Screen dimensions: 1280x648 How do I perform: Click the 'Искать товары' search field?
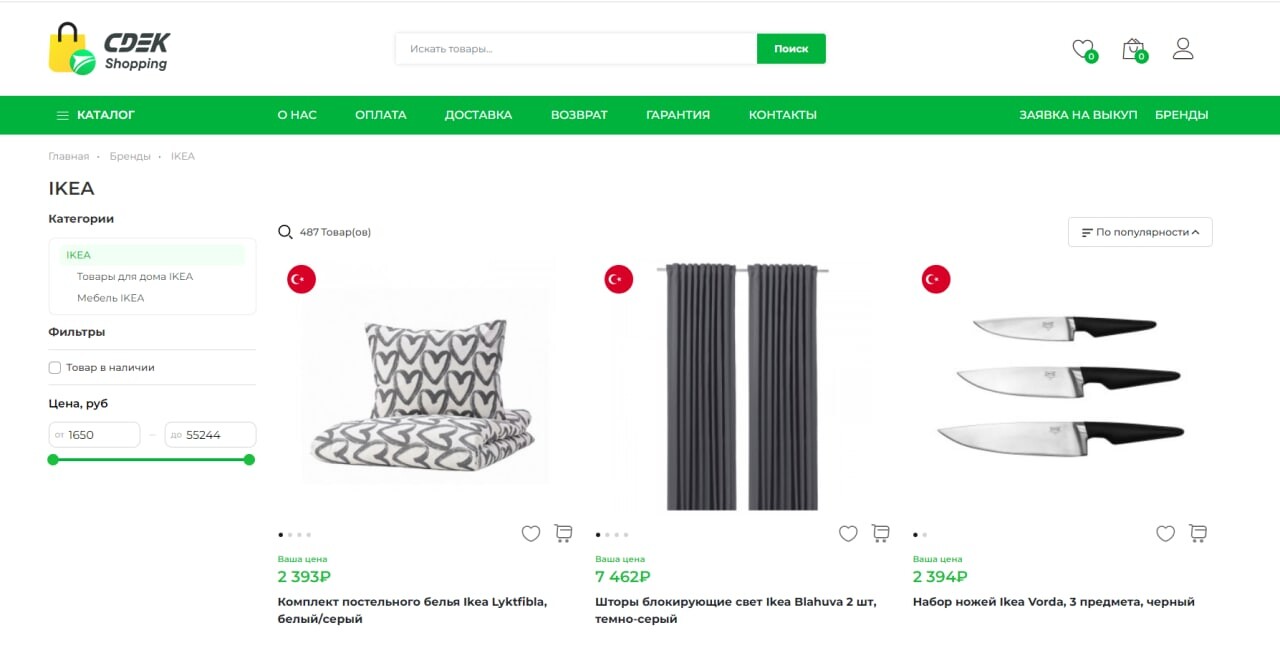(x=575, y=49)
